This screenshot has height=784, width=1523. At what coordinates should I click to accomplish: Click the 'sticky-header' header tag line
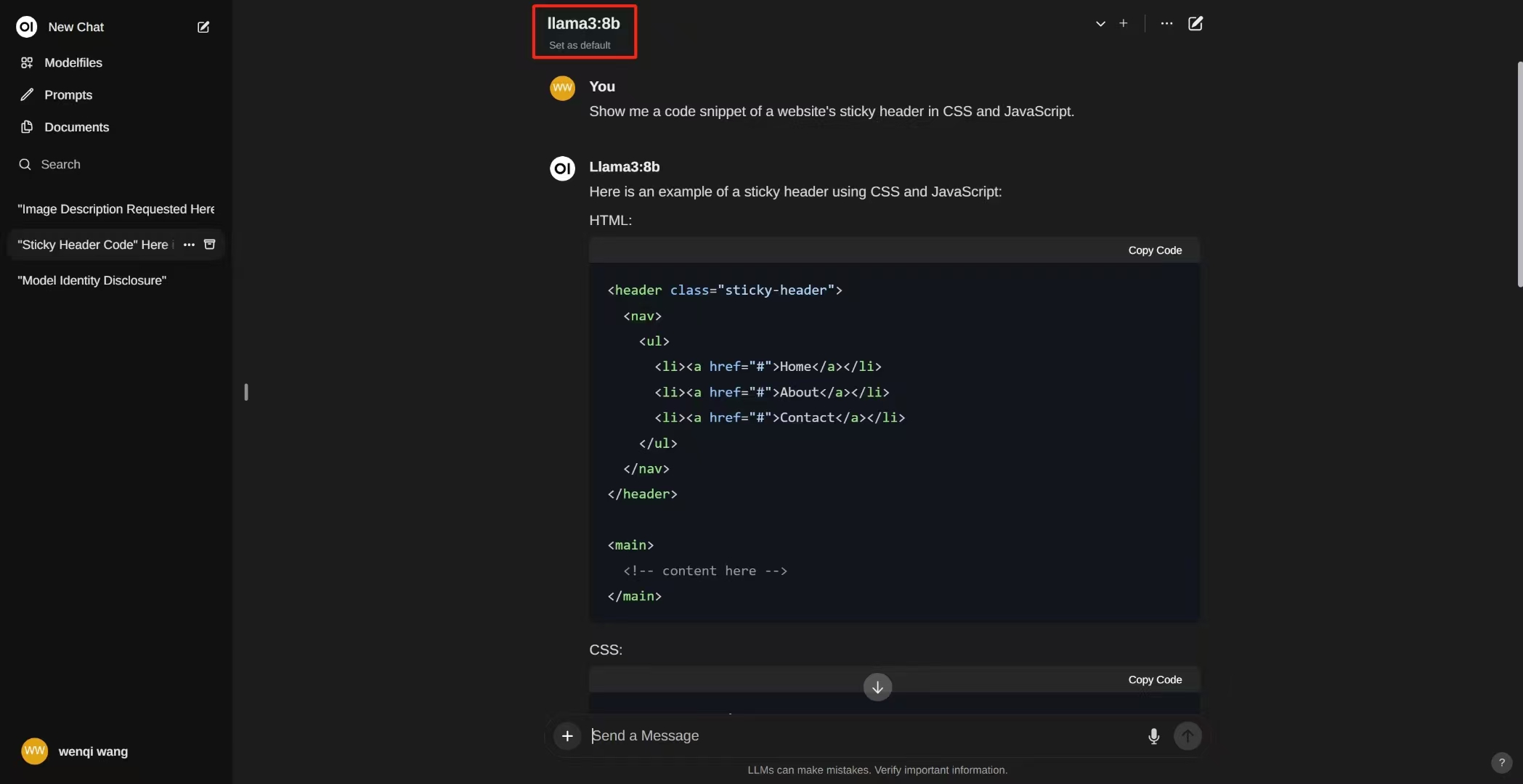(725, 290)
